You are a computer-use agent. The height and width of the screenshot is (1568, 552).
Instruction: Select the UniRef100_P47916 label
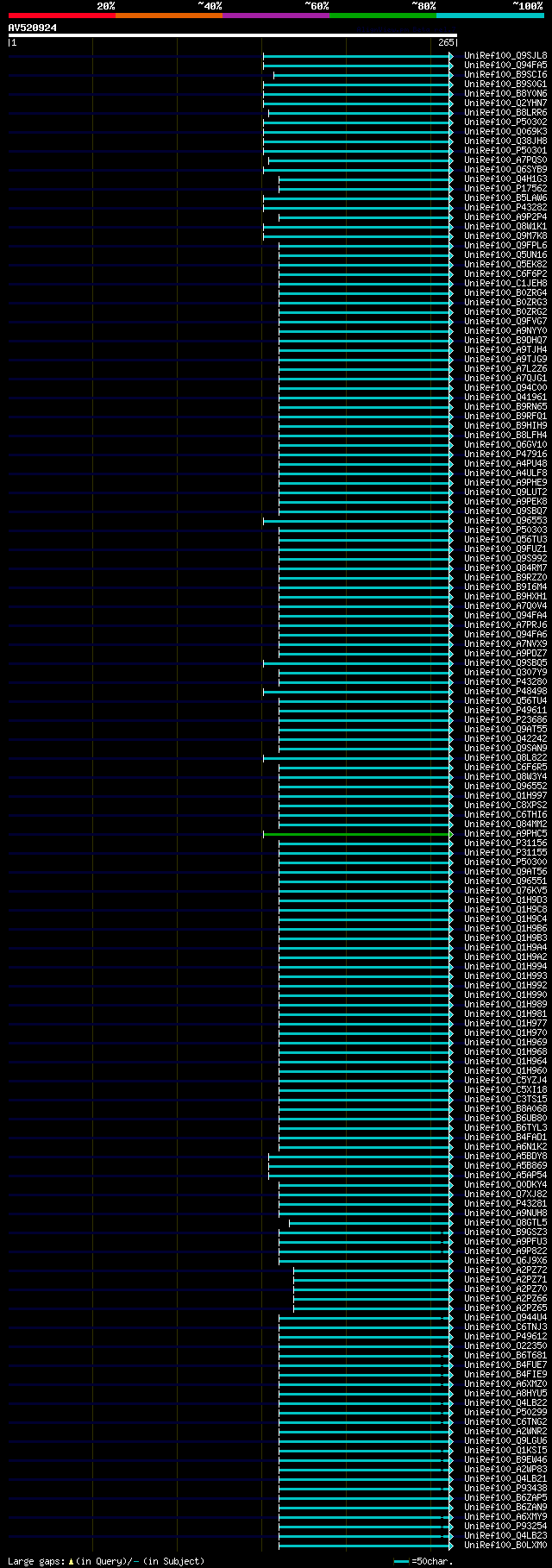pos(505,455)
